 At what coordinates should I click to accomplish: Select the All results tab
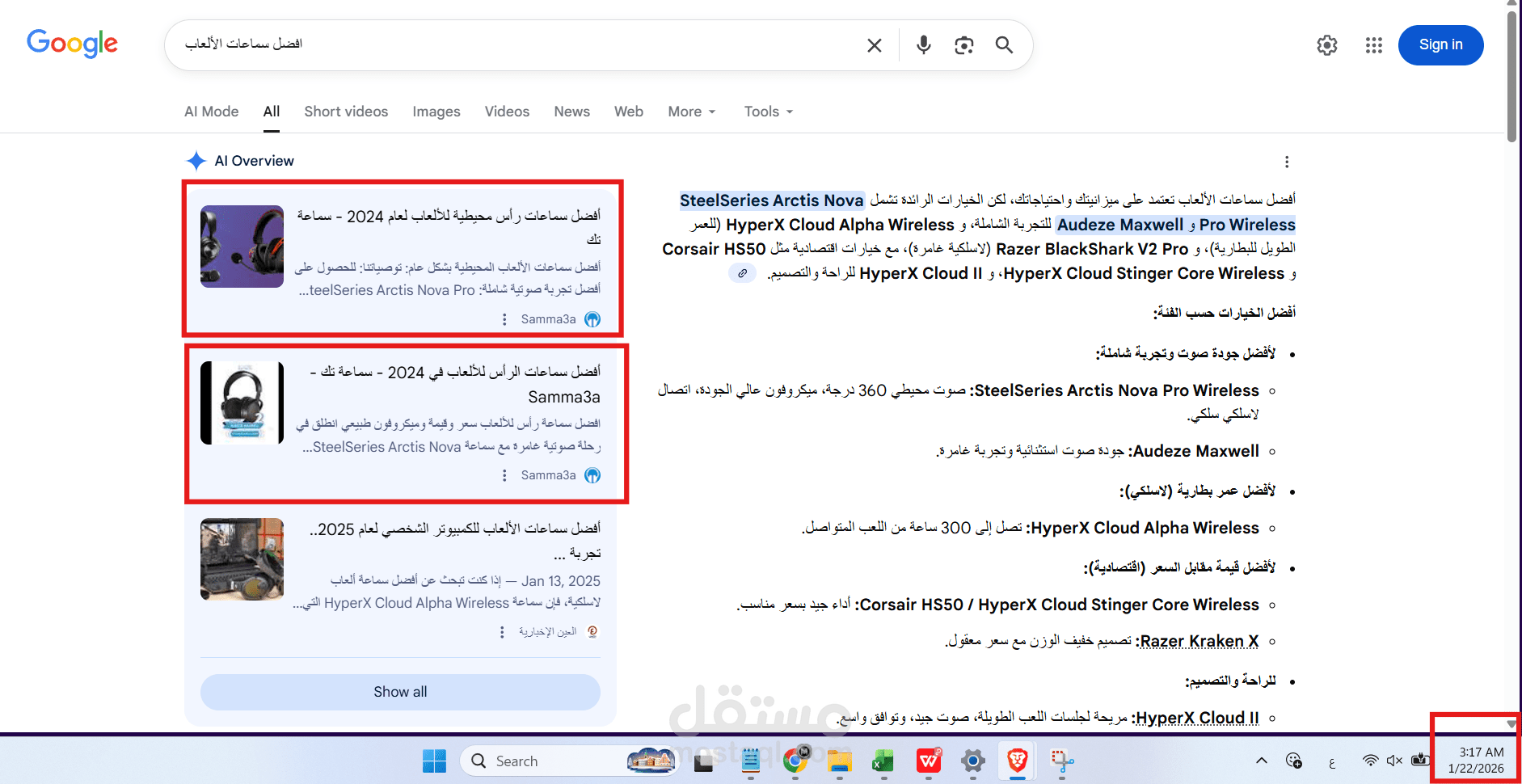coord(272,112)
